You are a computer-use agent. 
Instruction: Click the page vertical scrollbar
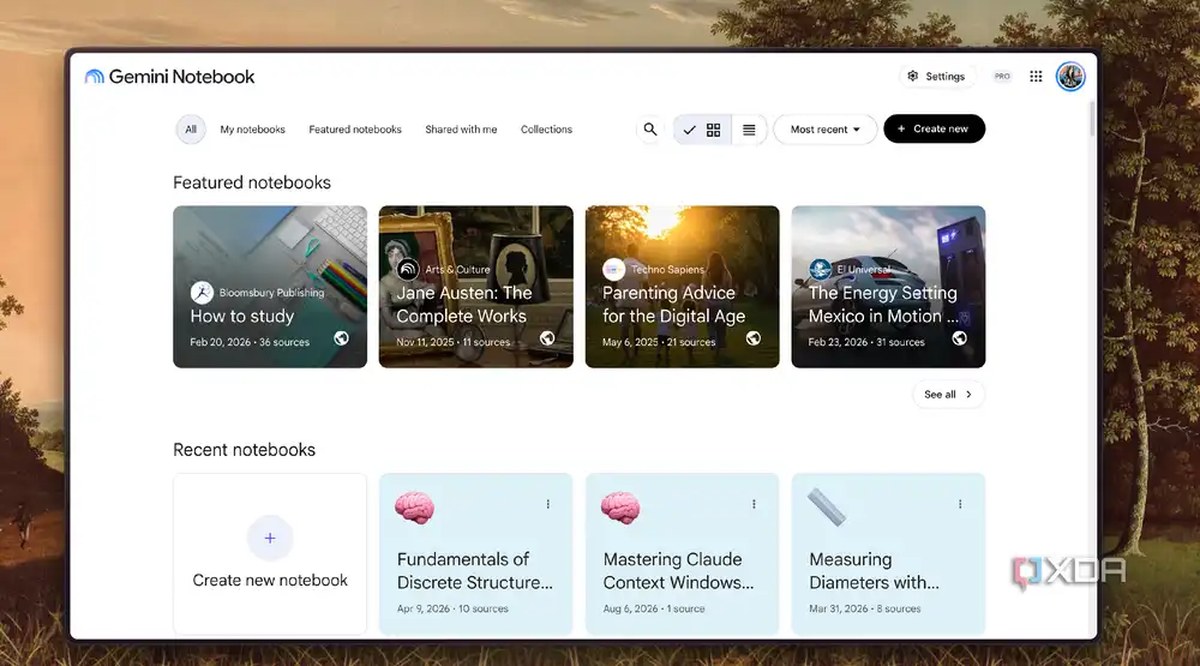tap(1092, 117)
